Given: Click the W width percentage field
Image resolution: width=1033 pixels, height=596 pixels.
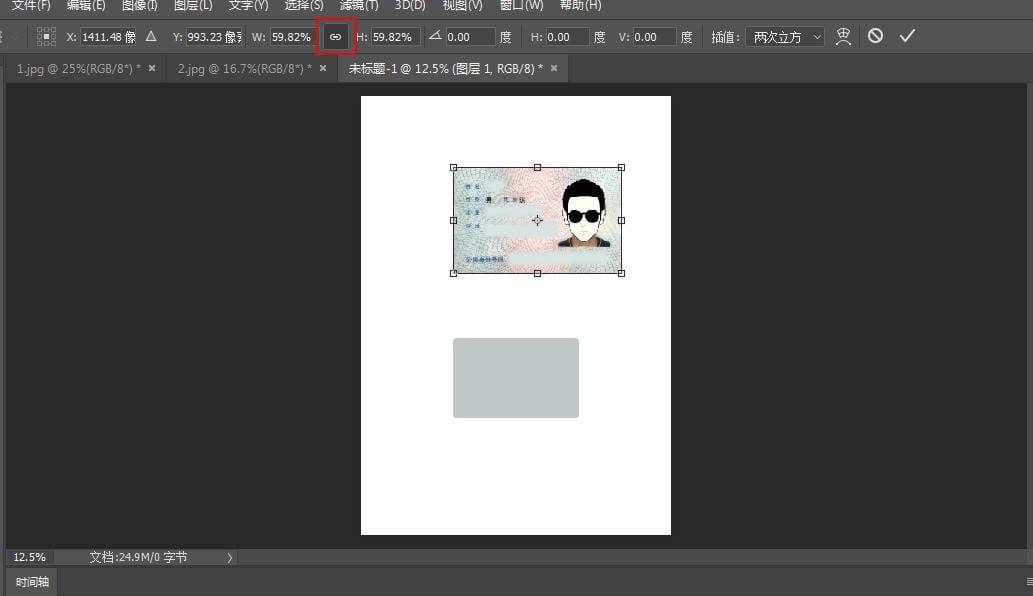Looking at the screenshot, I should coord(291,37).
